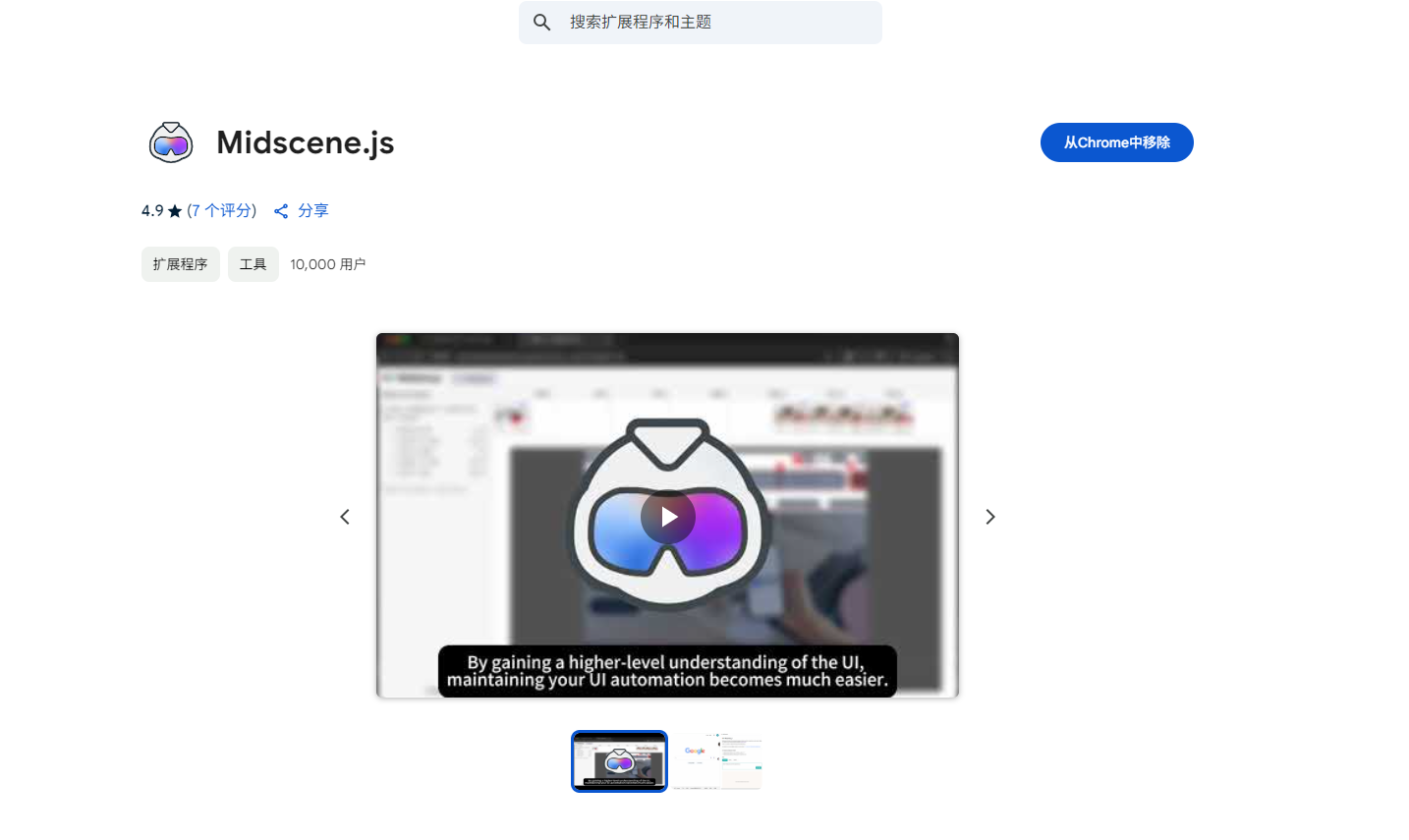Click the 从Chrome中移除 button
This screenshot has height=840, width=1409.
click(1116, 142)
